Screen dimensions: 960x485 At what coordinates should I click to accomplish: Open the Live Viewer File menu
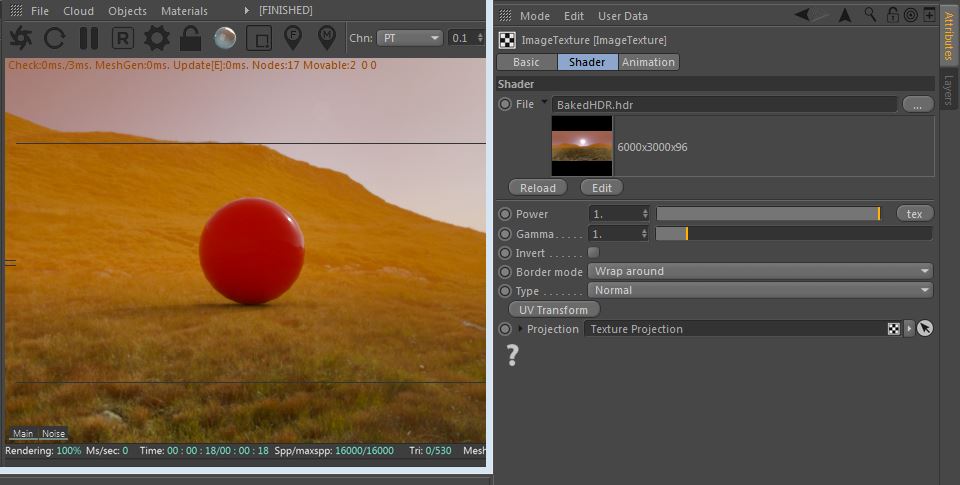pyautogui.click(x=40, y=11)
